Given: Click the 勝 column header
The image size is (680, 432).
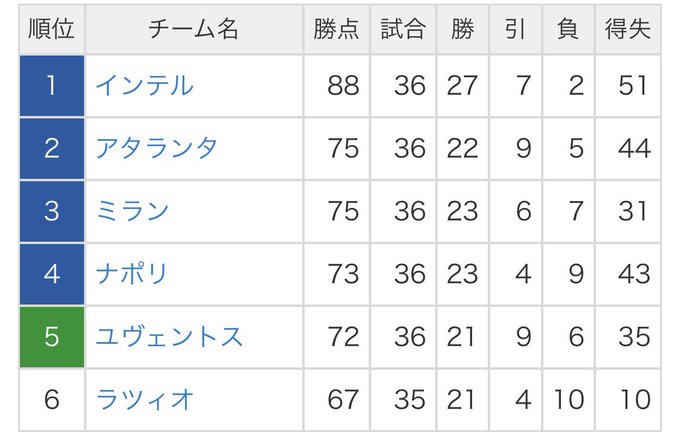Looking at the screenshot, I should click(x=462, y=29).
